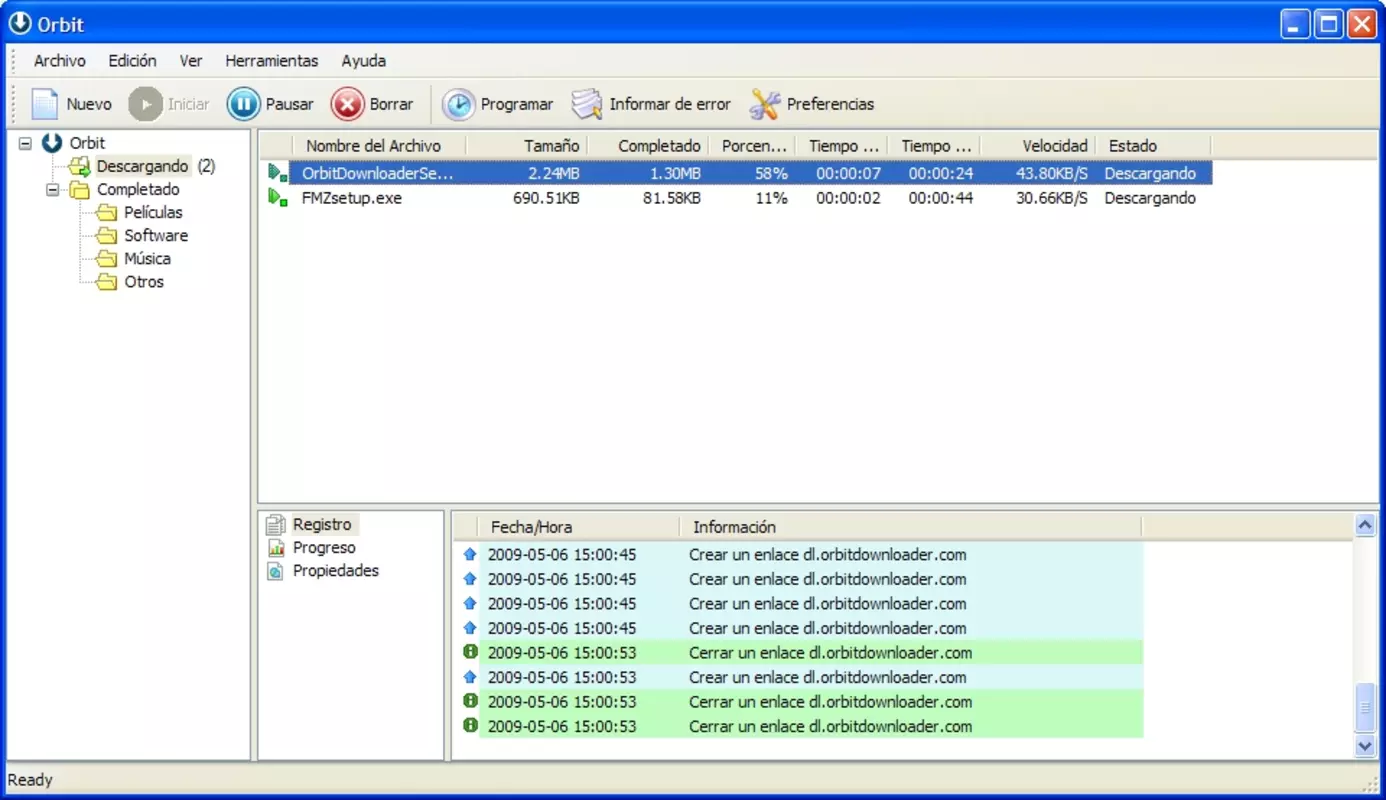Click the Películas folder icon

(107, 212)
